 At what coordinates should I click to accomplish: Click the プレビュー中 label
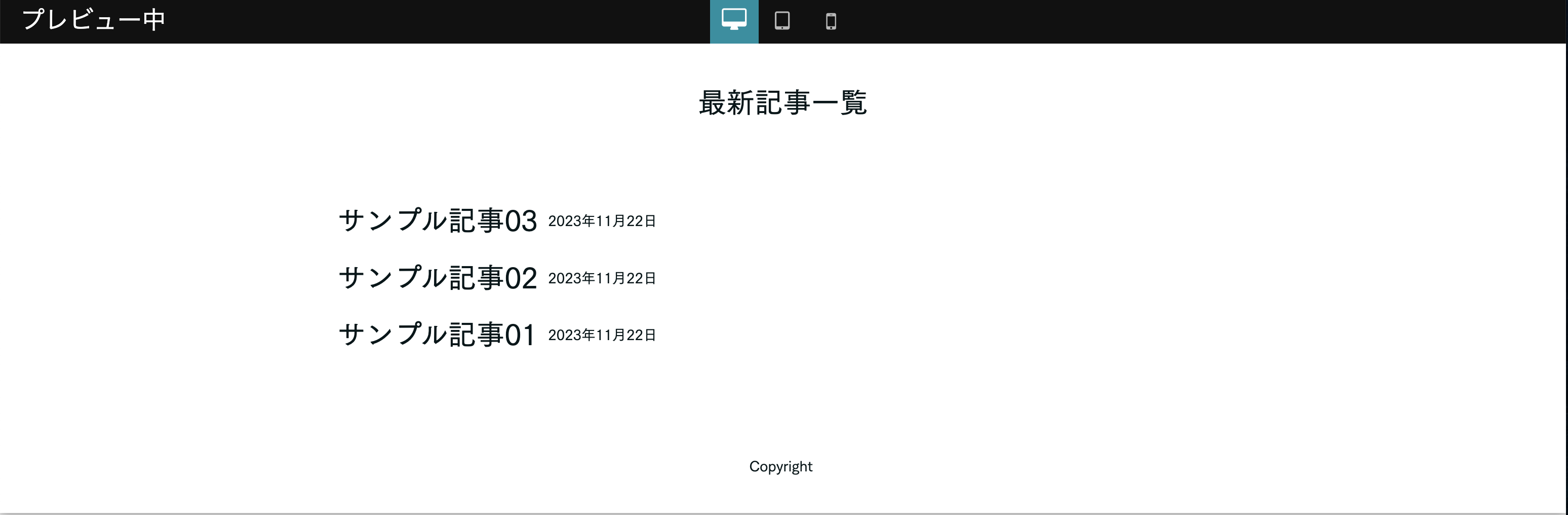point(94,20)
